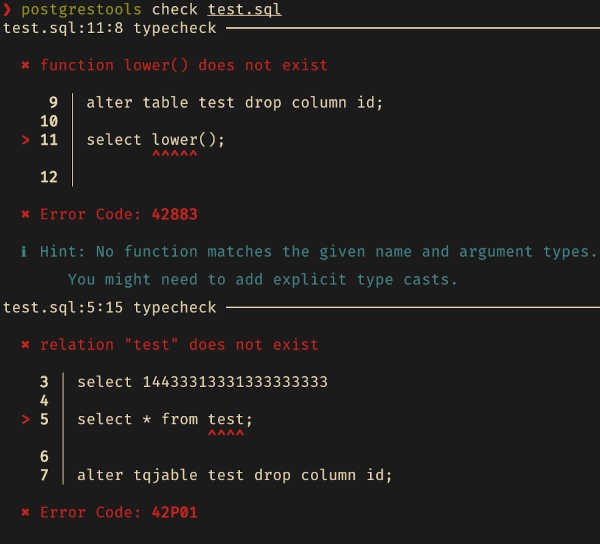The height and width of the screenshot is (544, 600).
Task: Click the 'You might need to add explicit type casts' text
Action: point(262,280)
